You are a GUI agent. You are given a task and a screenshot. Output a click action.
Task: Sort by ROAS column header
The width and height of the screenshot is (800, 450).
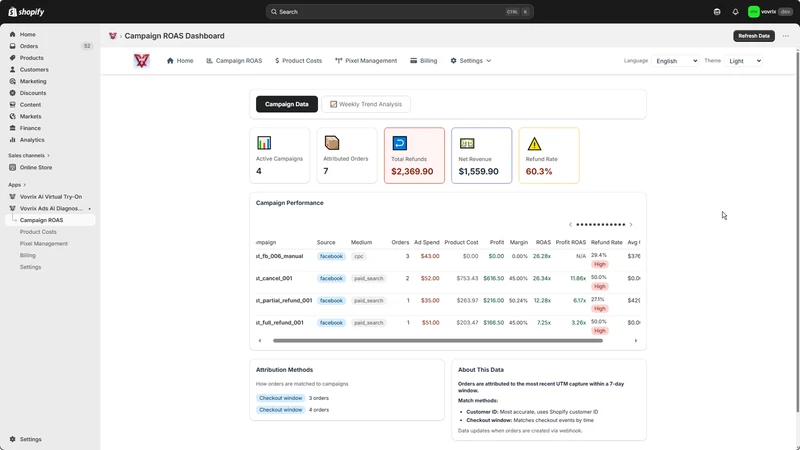(x=543, y=242)
